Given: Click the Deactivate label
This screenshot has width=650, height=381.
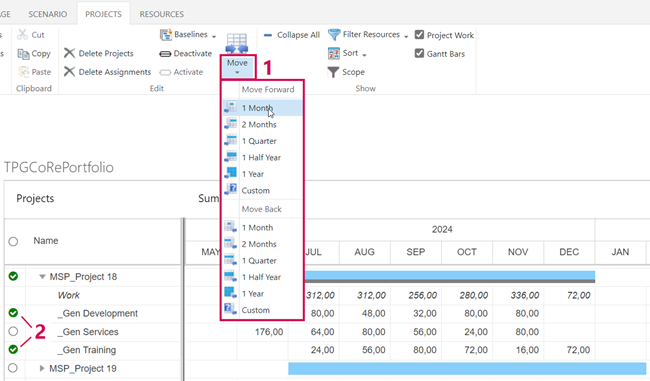Looking at the screenshot, I should (x=193, y=53).
